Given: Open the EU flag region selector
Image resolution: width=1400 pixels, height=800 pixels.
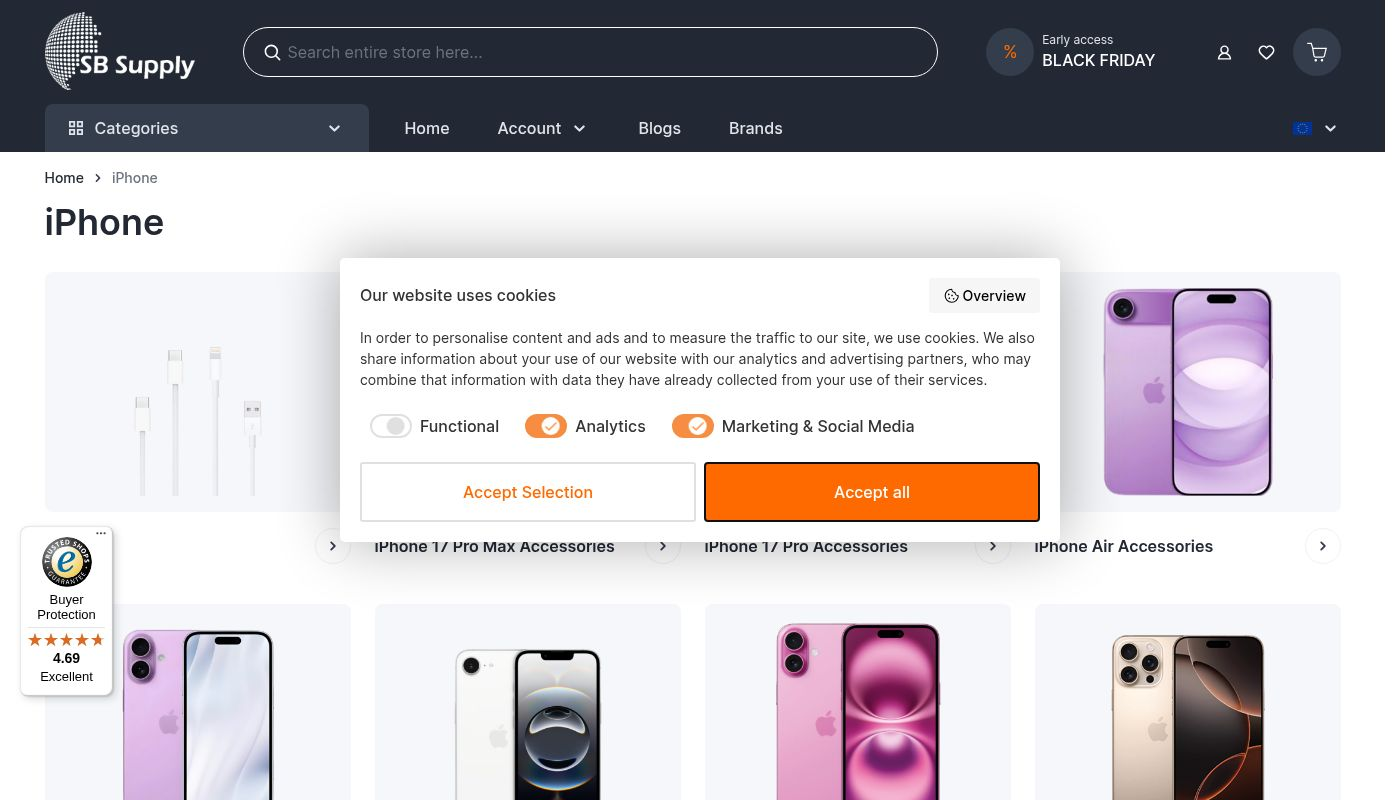Looking at the screenshot, I should (1314, 128).
